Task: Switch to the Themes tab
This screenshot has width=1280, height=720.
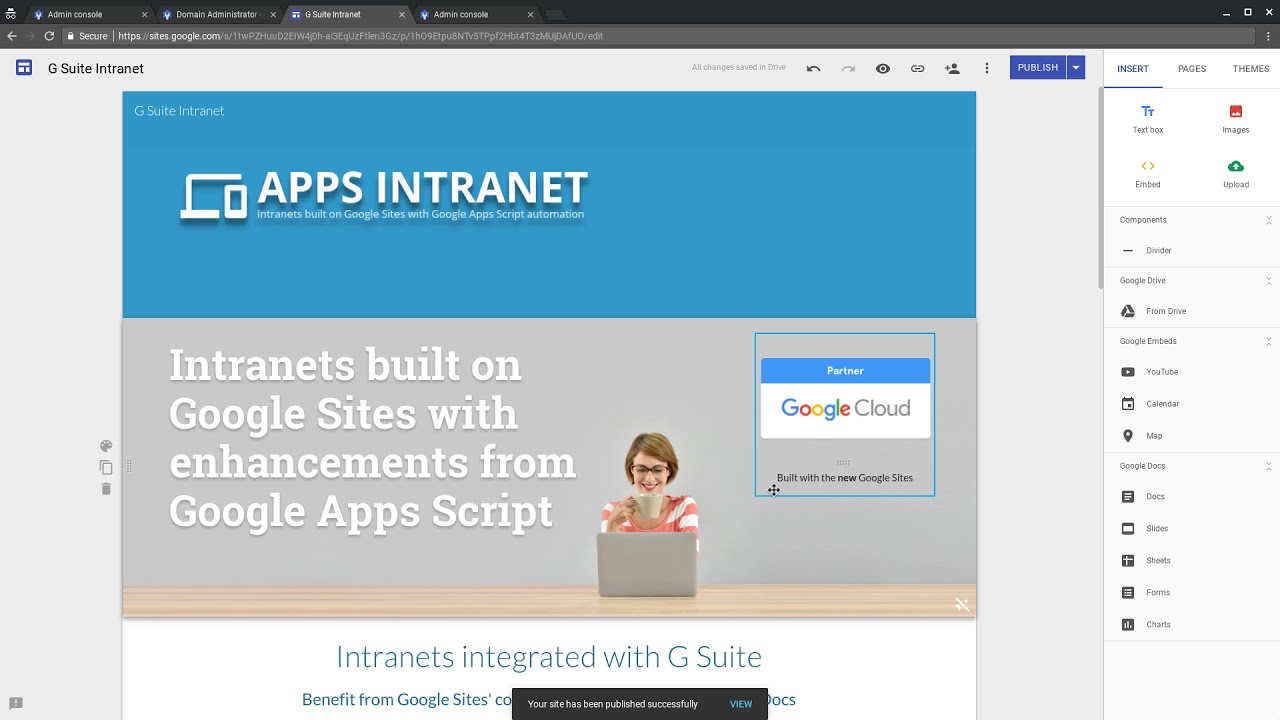Action: click(1251, 69)
